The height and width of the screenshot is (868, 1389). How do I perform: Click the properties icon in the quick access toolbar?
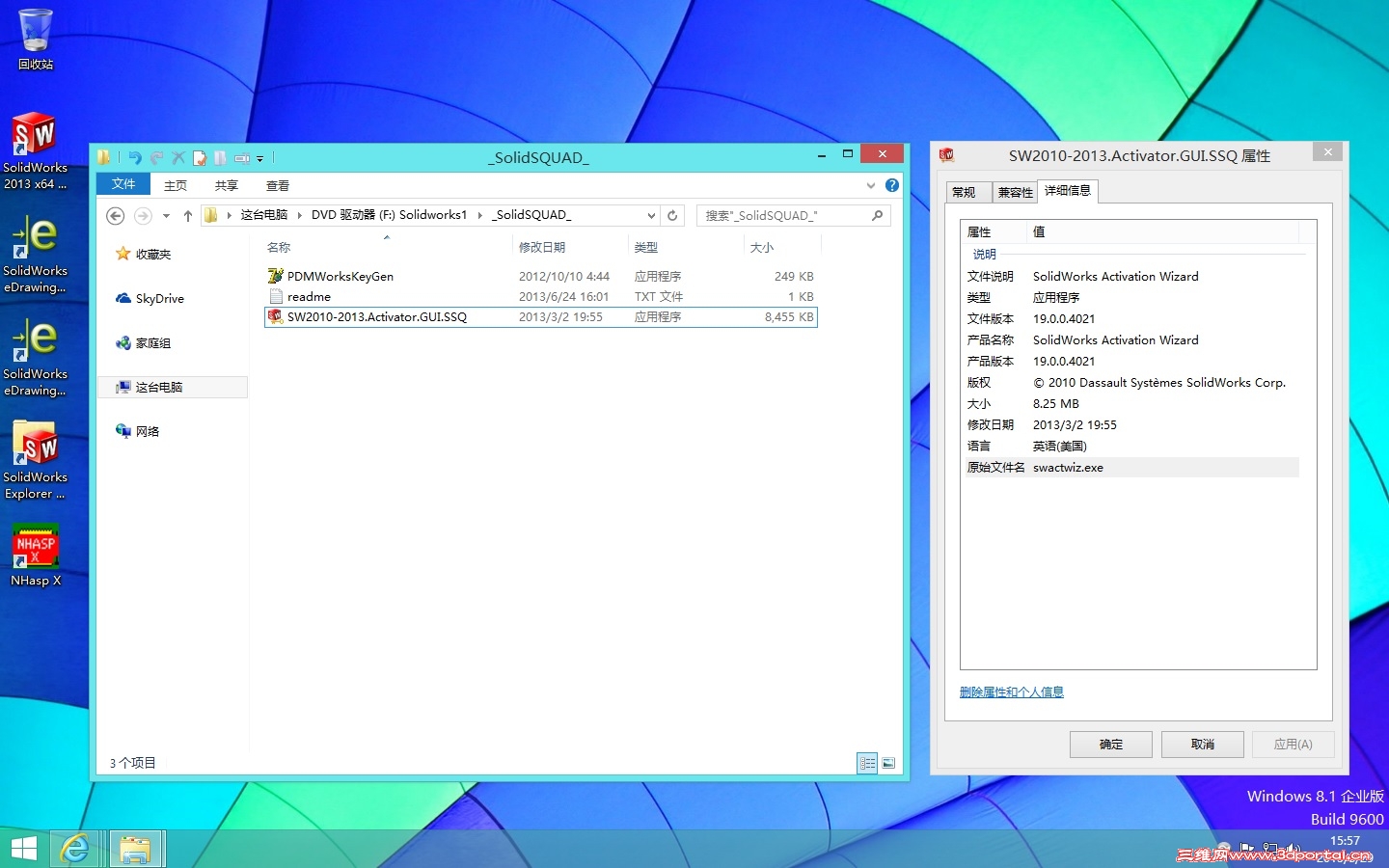click(200, 157)
